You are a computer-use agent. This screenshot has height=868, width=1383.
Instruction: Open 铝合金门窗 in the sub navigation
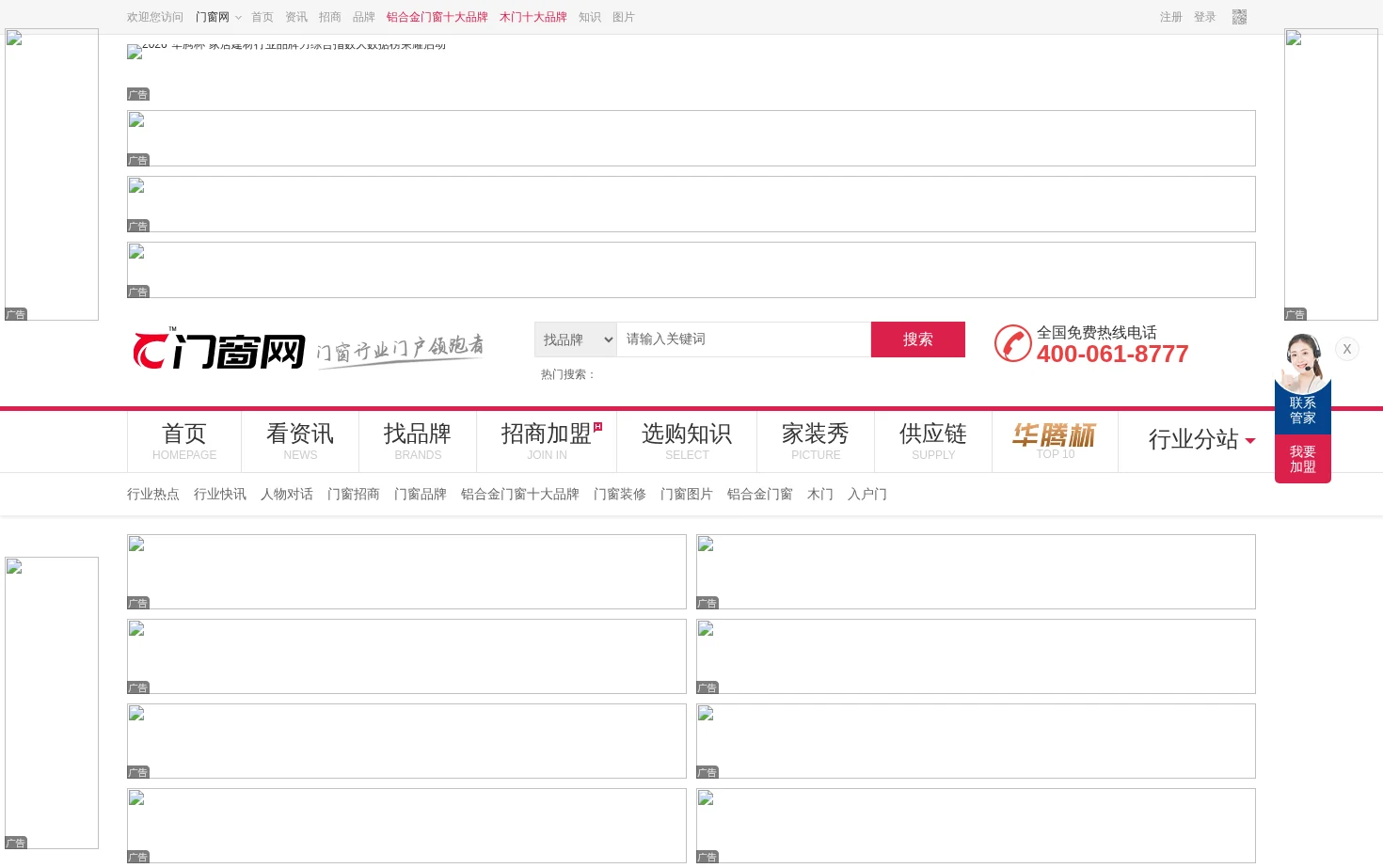click(760, 494)
